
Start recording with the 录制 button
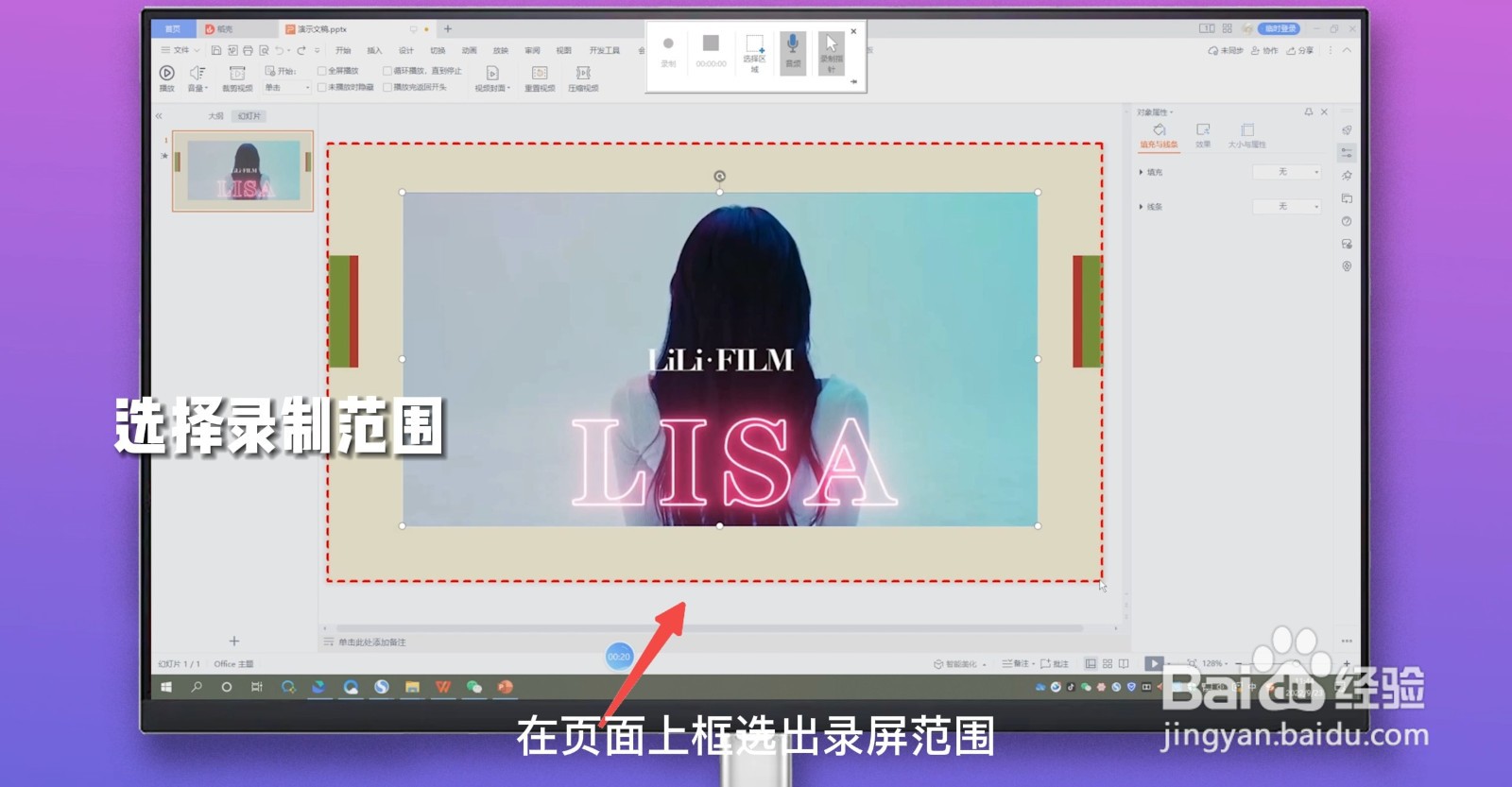click(x=668, y=50)
